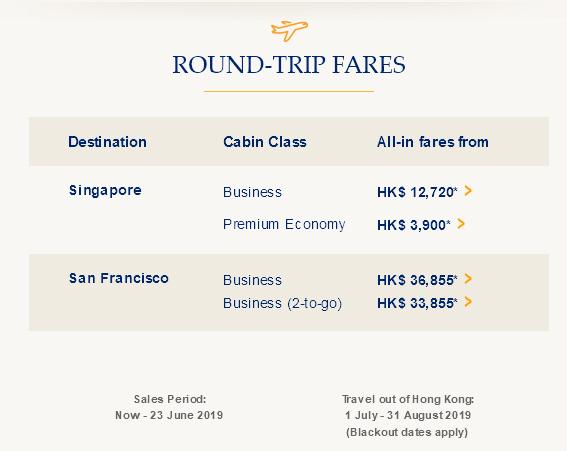This screenshot has width=567, height=451.
Task: Click the Business (2-to-go) cabin label
Action: tap(282, 303)
